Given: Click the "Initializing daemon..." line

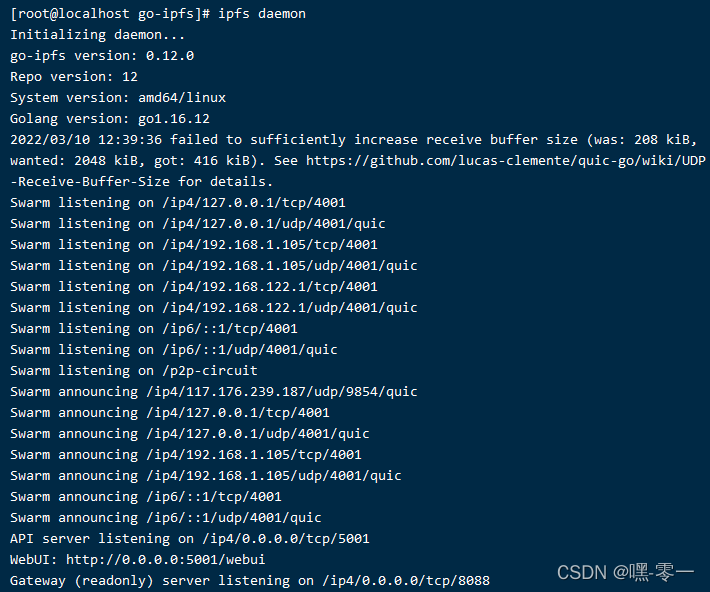Looking at the screenshot, I should point(82,34).
